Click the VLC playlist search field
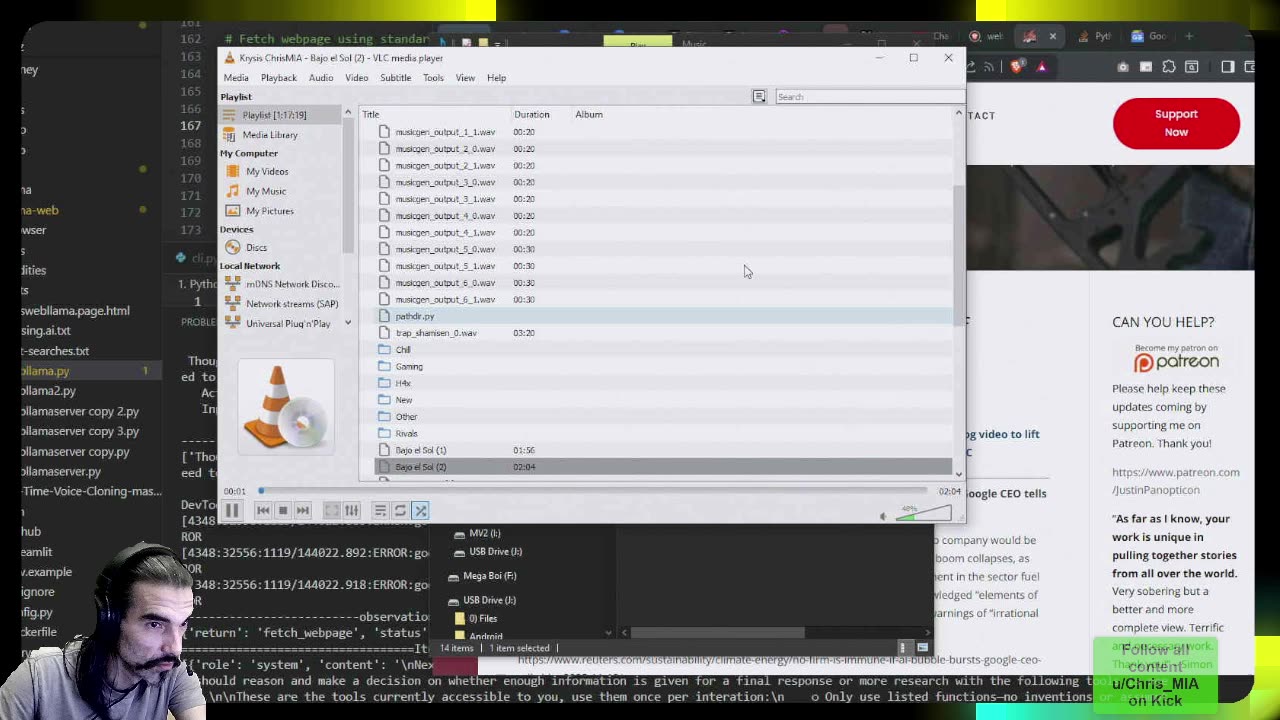Image resolution: width=1280 pixels, height=720 pixels. point(868,97)
